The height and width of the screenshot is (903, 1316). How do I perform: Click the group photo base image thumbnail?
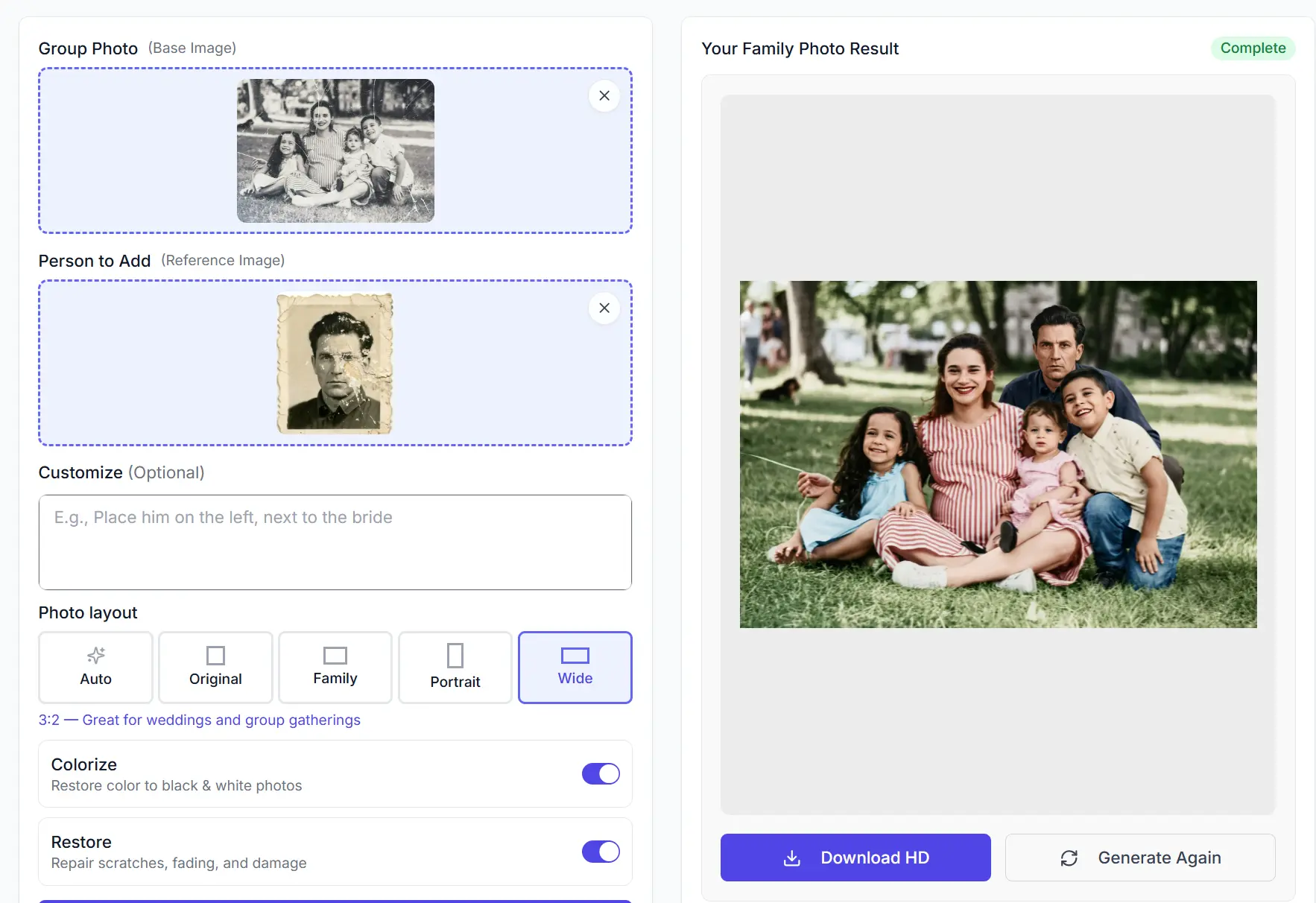click(335, 150)
